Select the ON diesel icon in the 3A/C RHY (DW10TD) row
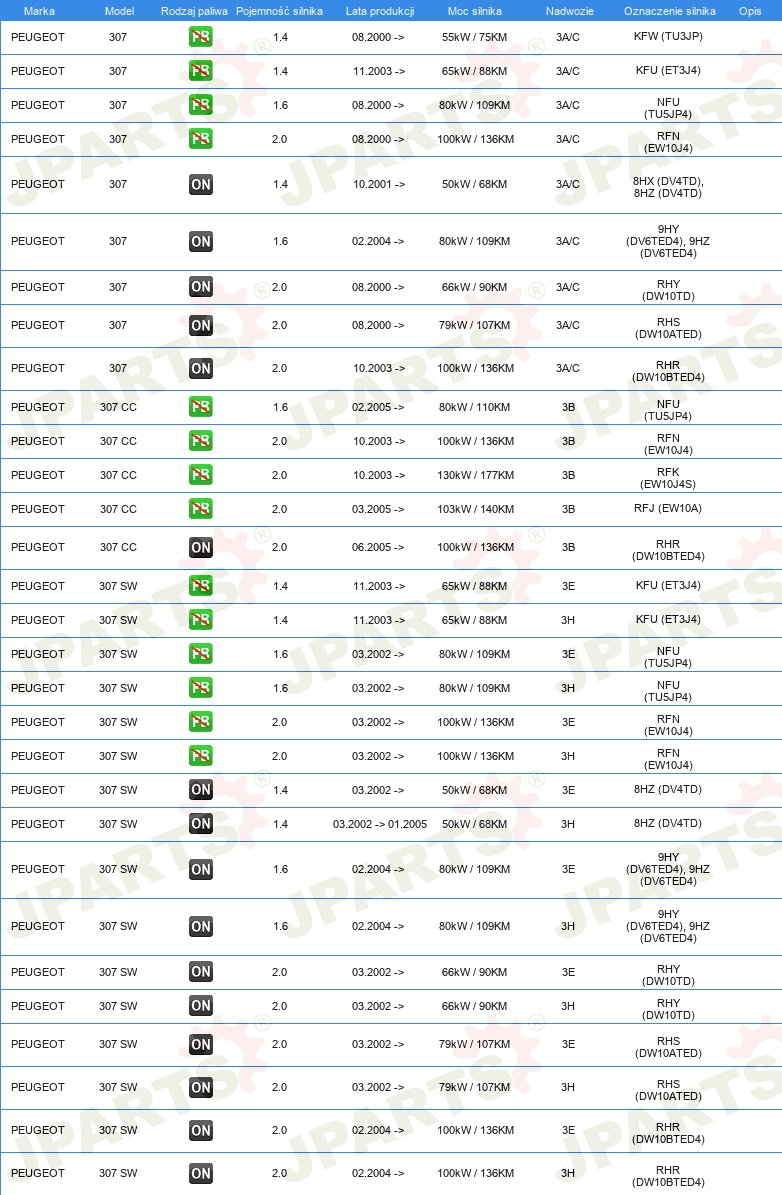This screenshot has width=782, height=1195. click(x=200, y=287)
